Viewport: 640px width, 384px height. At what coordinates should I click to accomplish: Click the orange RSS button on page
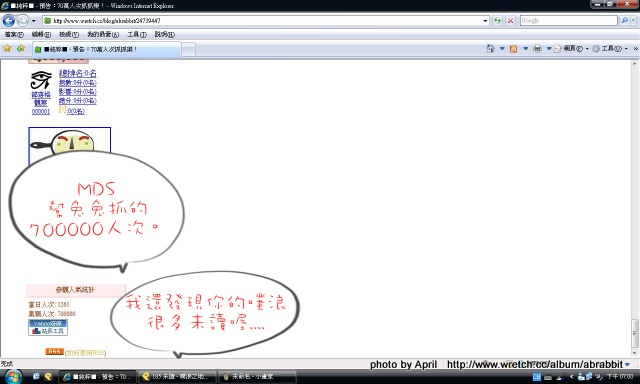pos(54,351)
